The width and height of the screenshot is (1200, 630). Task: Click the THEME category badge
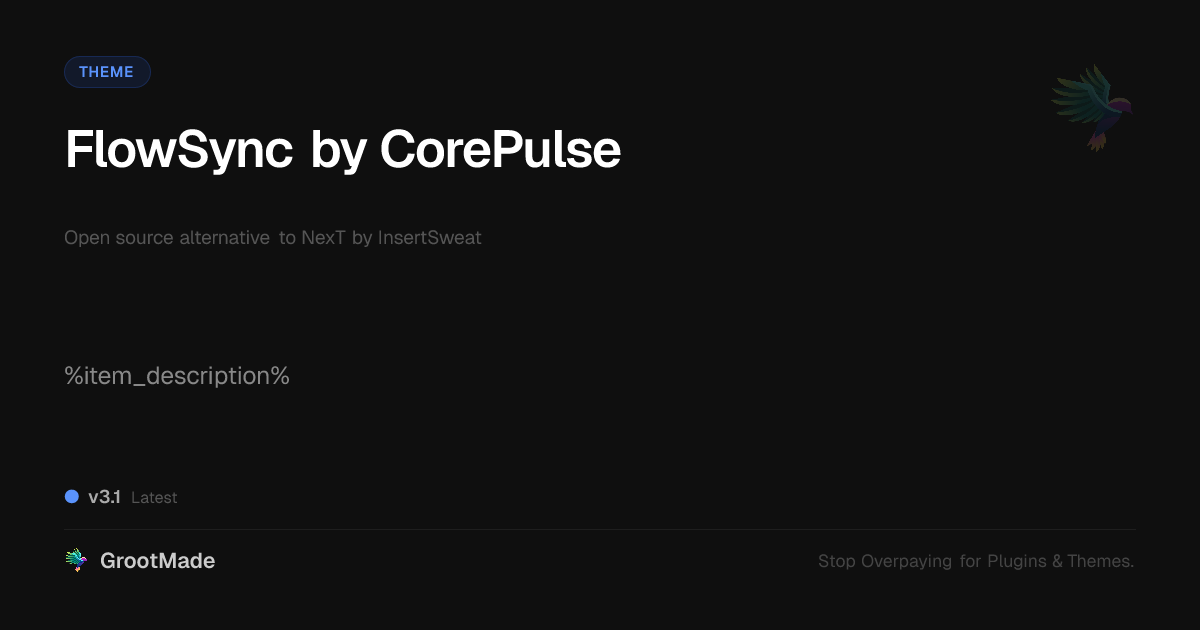coord(107,72)
